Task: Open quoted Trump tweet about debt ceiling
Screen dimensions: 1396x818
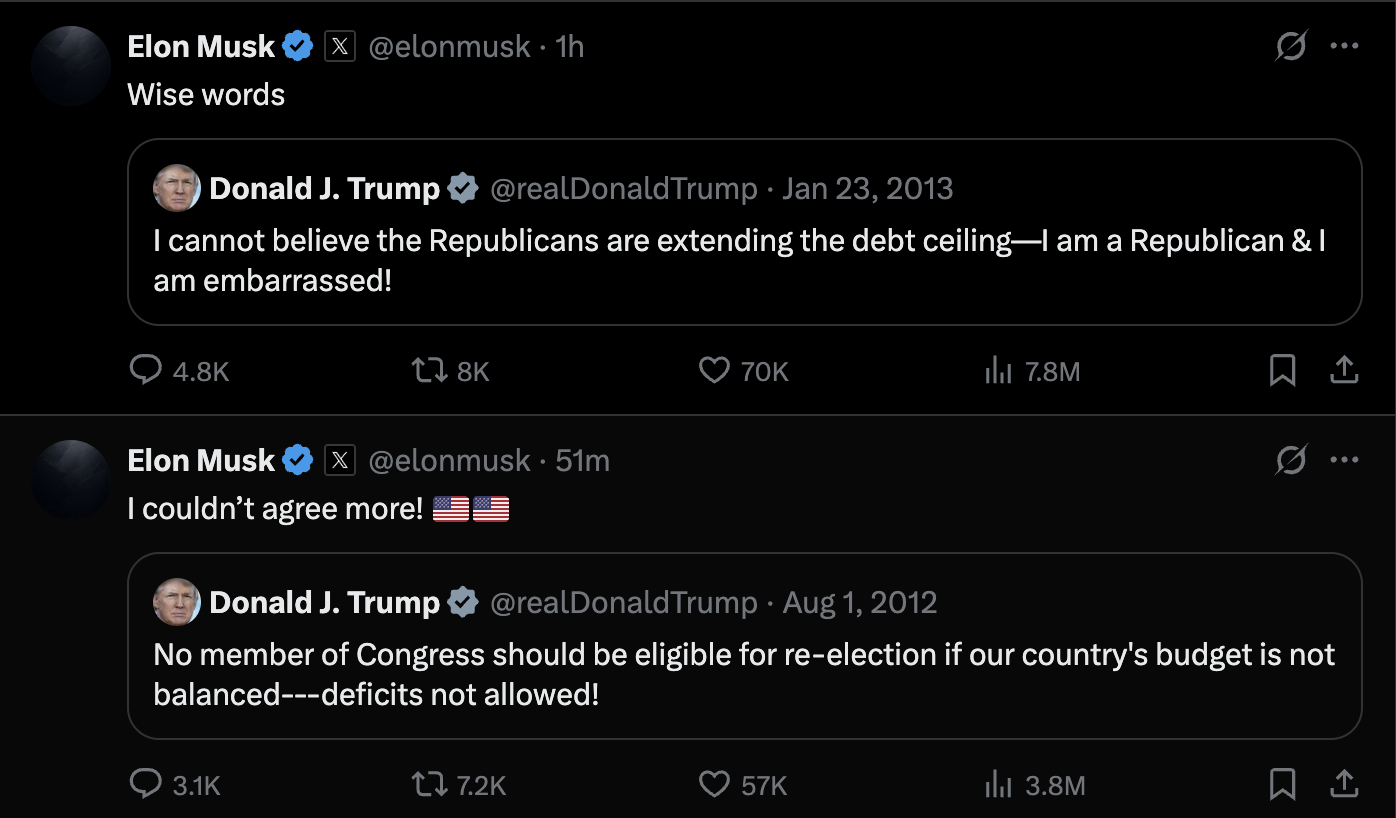Action: [745, 232]
